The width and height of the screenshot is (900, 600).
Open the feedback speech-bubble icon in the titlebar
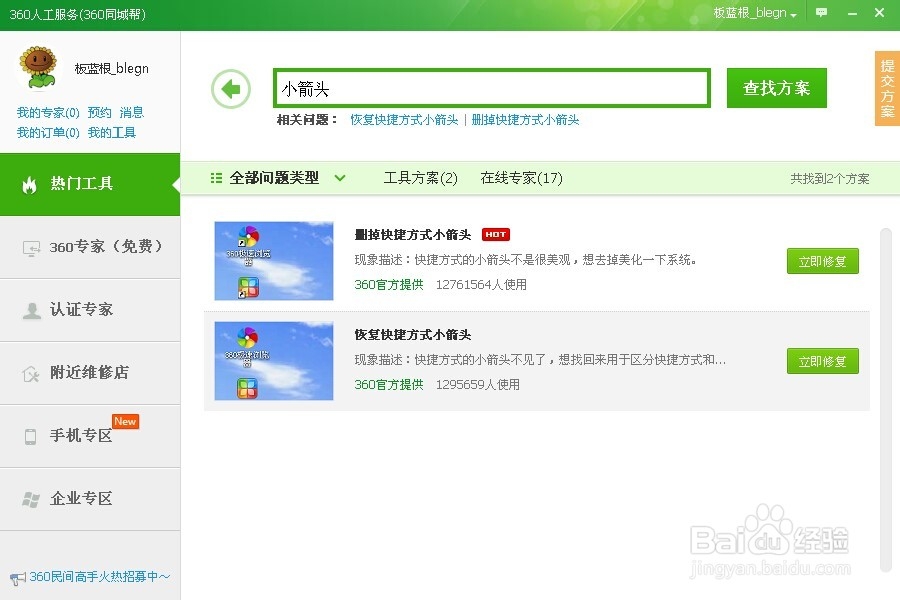coord(821,13)
